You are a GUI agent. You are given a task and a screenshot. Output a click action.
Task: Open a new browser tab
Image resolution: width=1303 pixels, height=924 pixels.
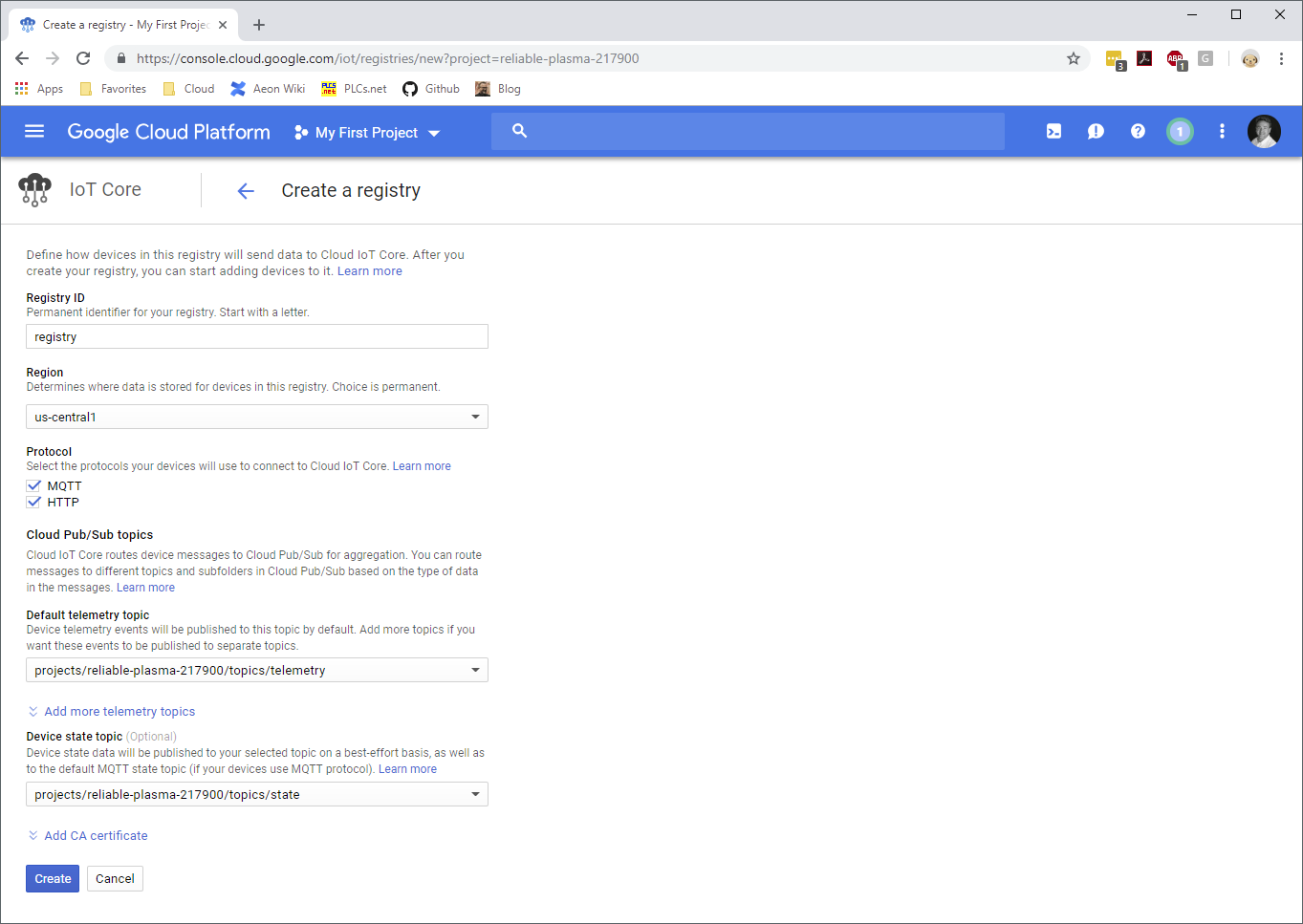pyautogui.click(x=259, y=25)
